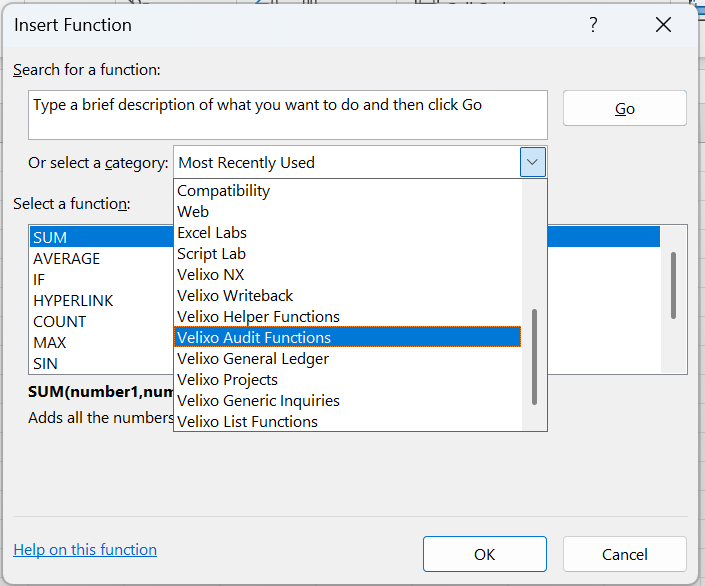Select Velixo General Ledger category

click(x=253, y=358)
